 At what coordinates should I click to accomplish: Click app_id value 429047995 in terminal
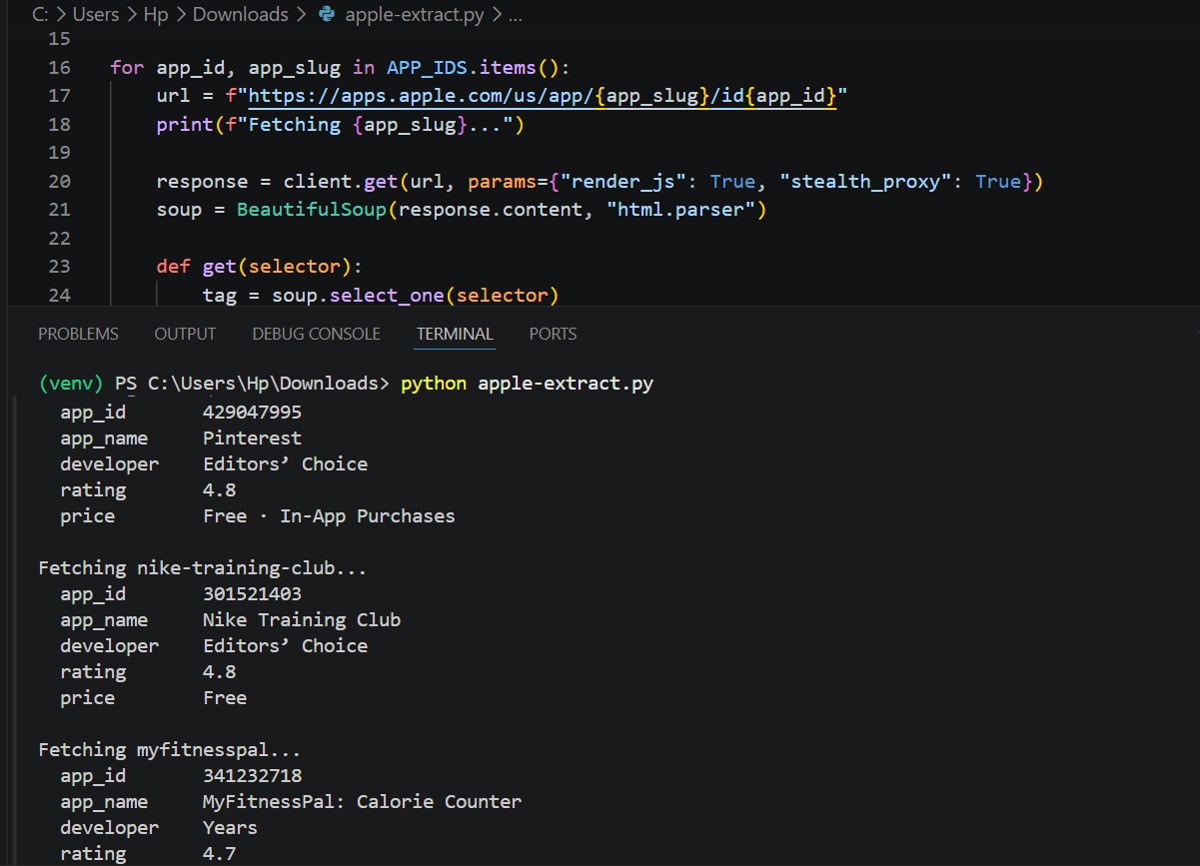(252, 412)
